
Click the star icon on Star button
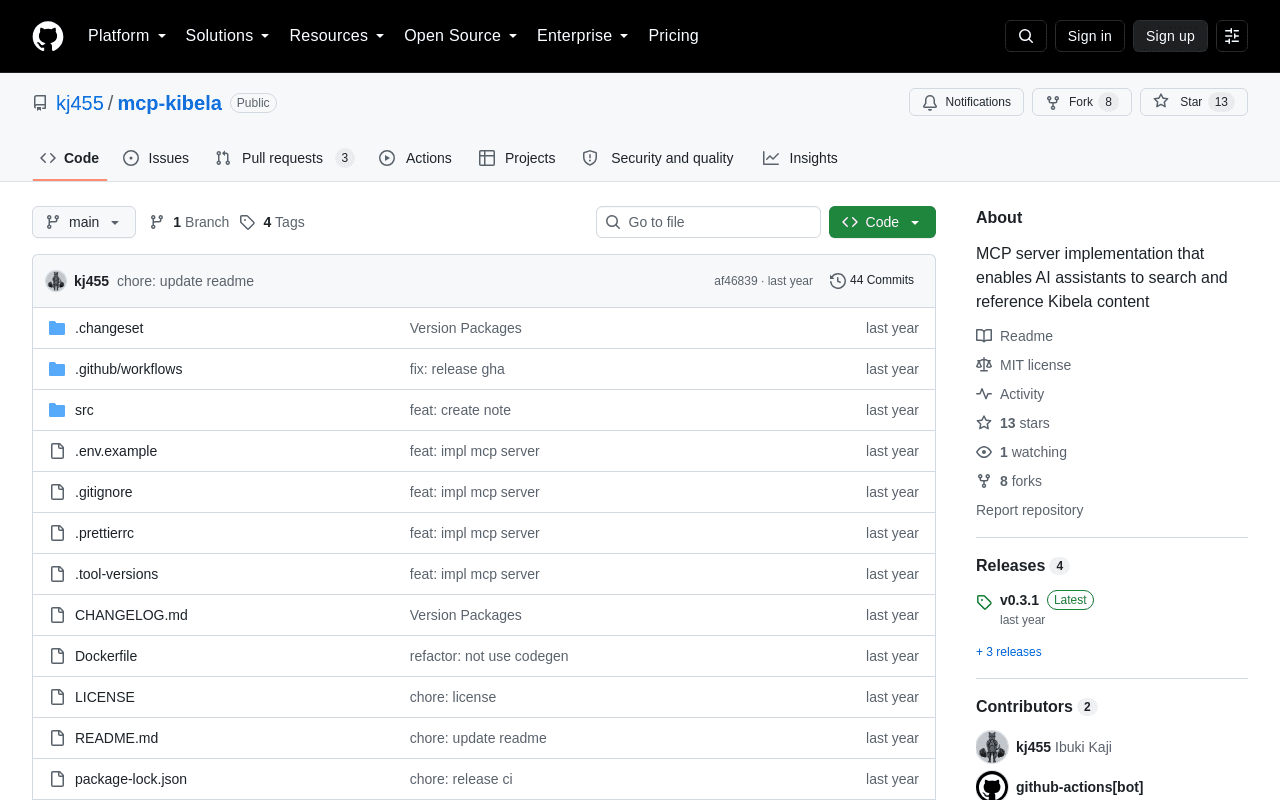coord(1161,101)
